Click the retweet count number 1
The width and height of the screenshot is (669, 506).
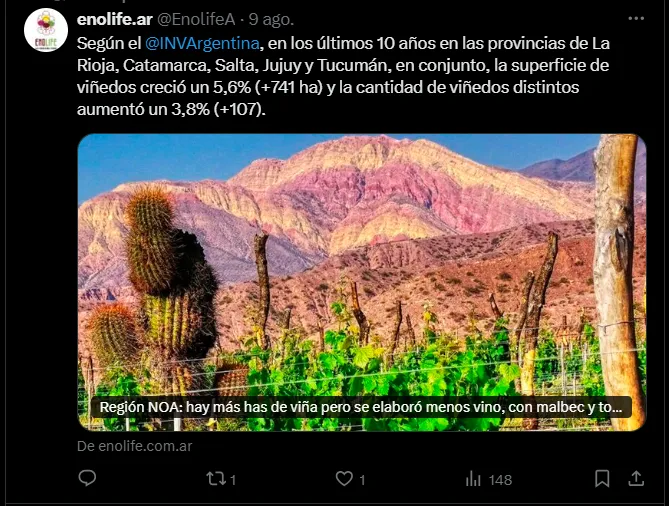click(x=233, y=480)
